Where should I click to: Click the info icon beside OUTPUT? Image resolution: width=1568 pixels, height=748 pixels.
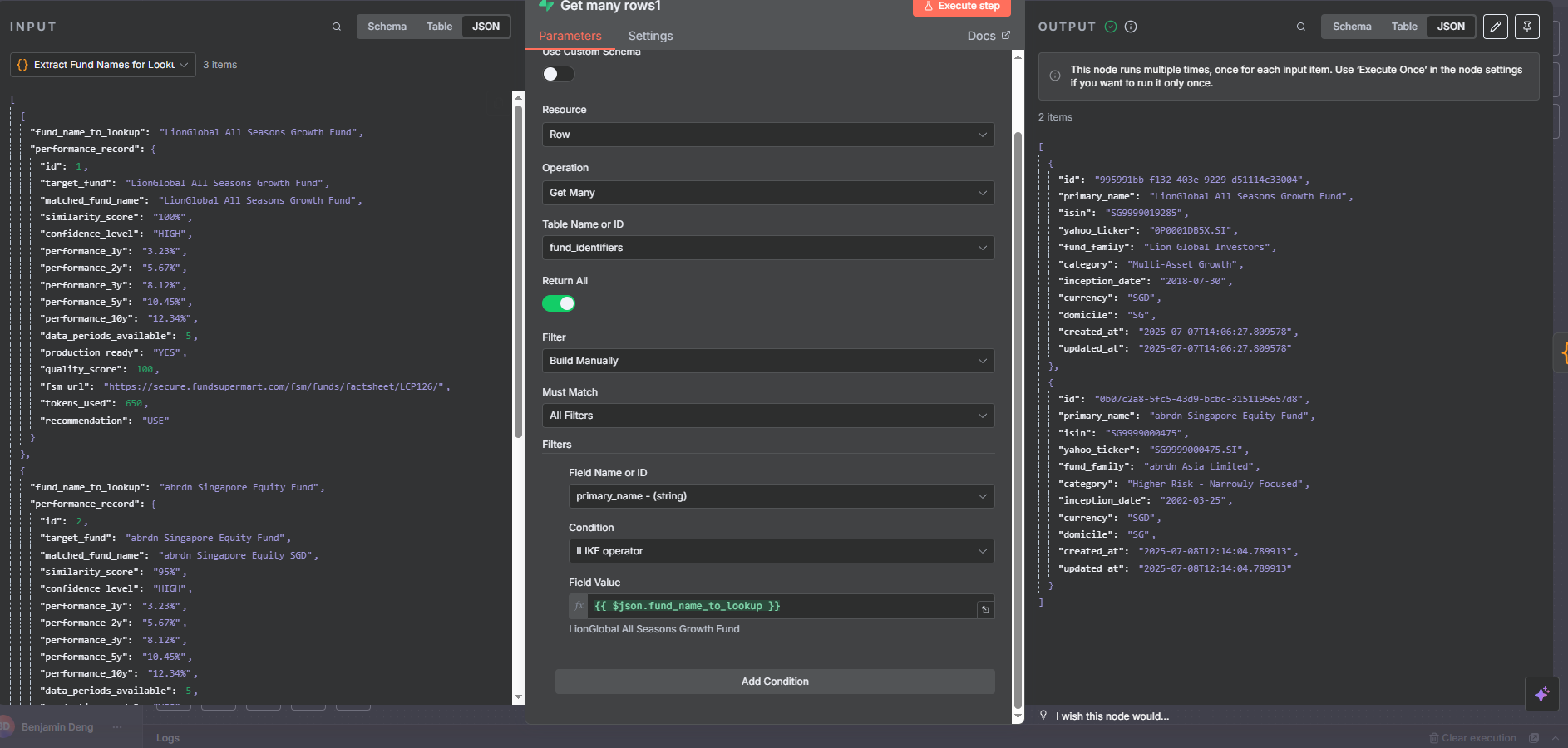coord(1131,27)
